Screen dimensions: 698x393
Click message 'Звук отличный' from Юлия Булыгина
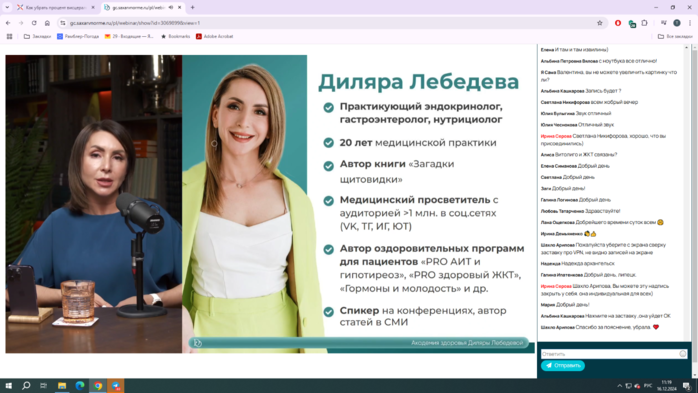click(593, 113)
